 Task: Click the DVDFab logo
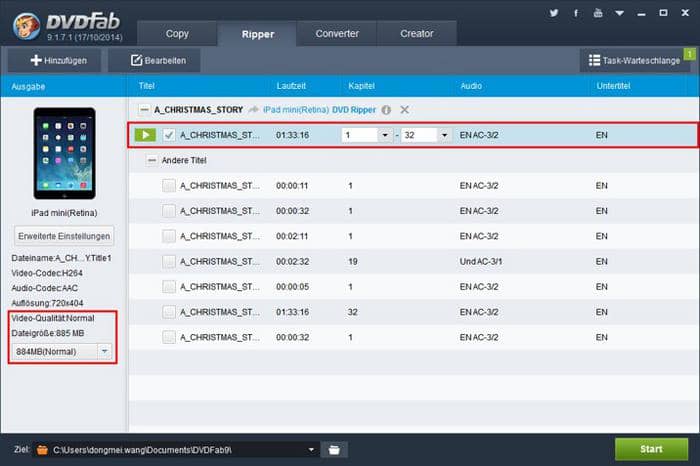click(67, 25)
